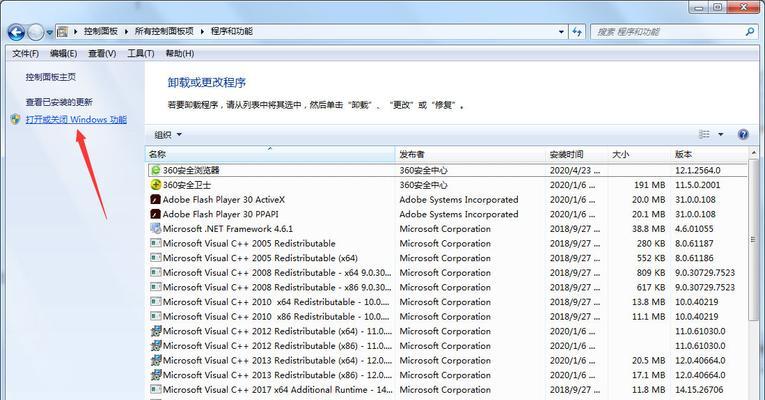The height and width of the screenshot is (400, 765).
Task: Select 360安全卫士 program name
Action: [x=187, y=185]
